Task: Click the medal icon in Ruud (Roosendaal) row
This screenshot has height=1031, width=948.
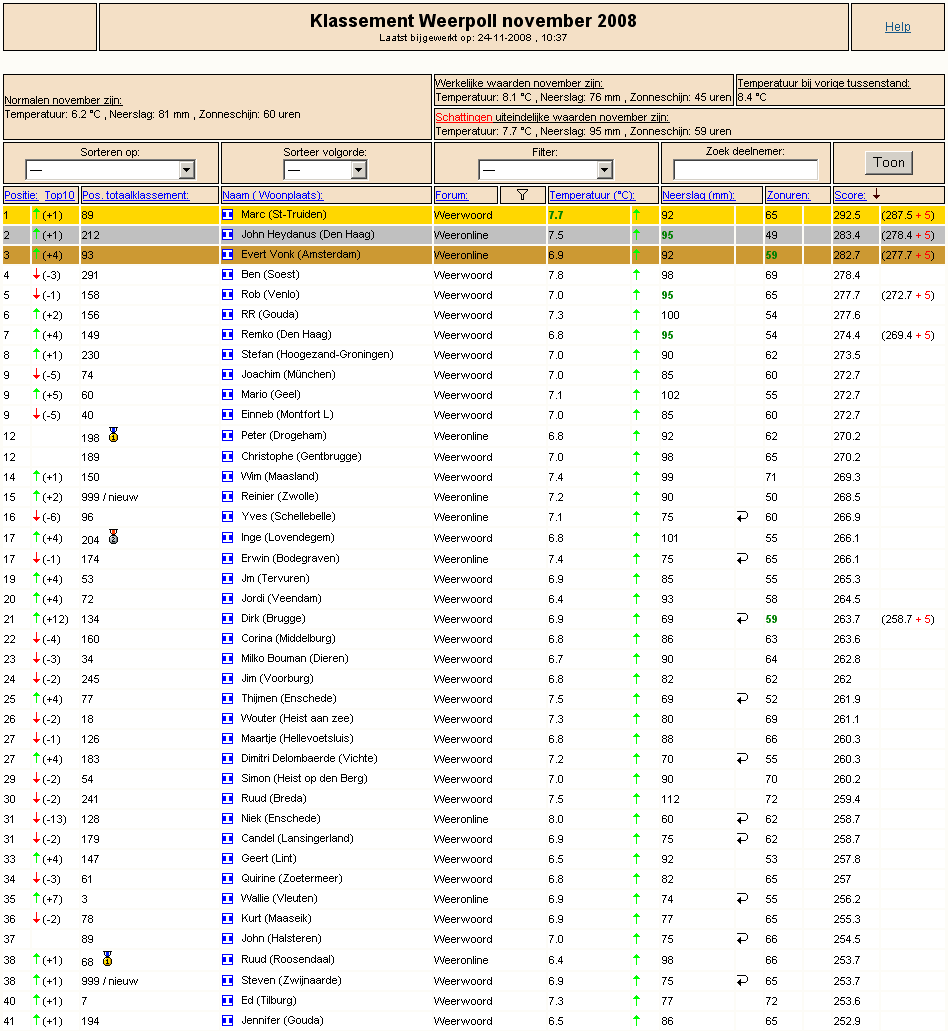Action: point(107,959)
